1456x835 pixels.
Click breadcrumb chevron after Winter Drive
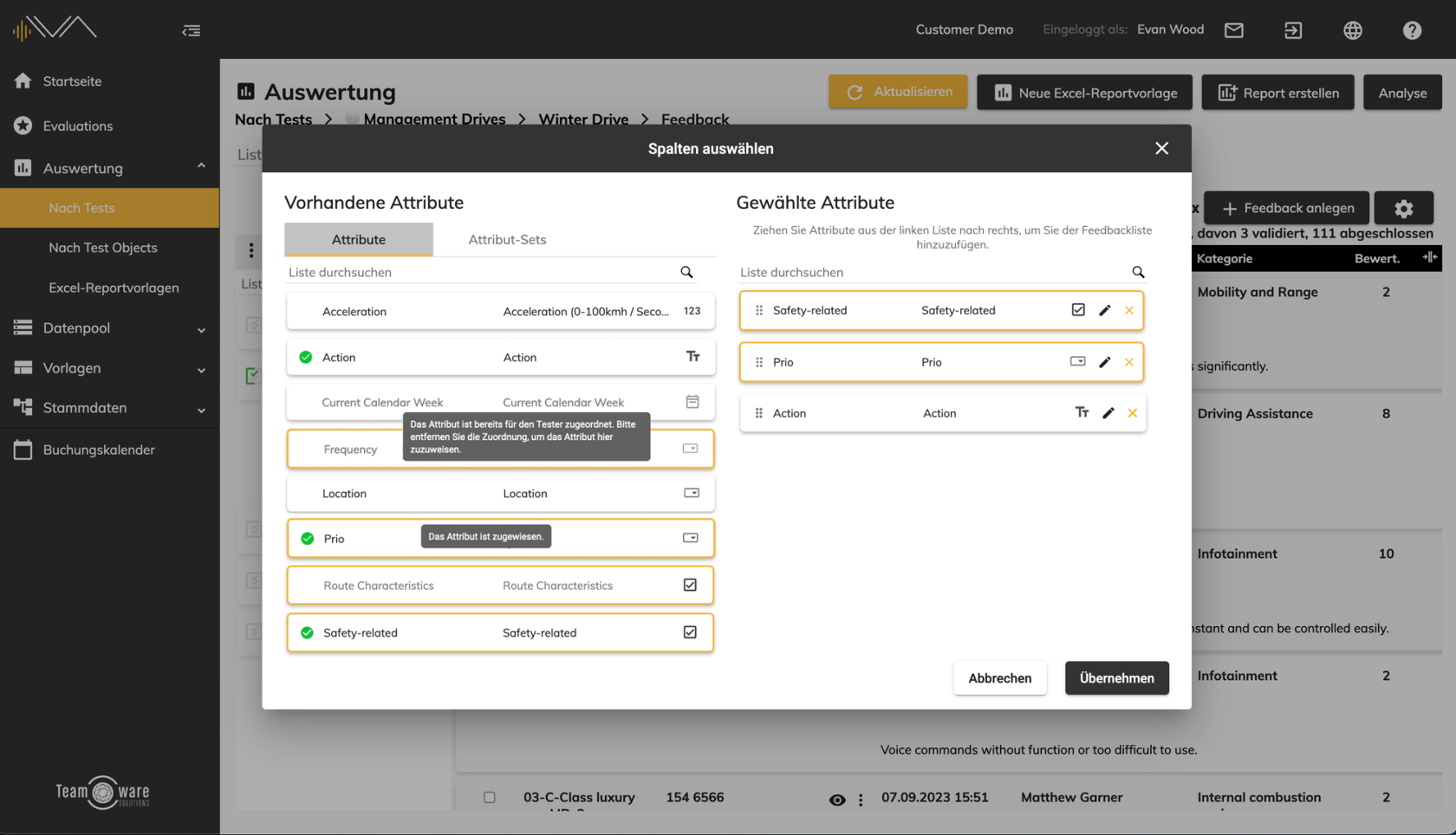(x=645, y=120)
